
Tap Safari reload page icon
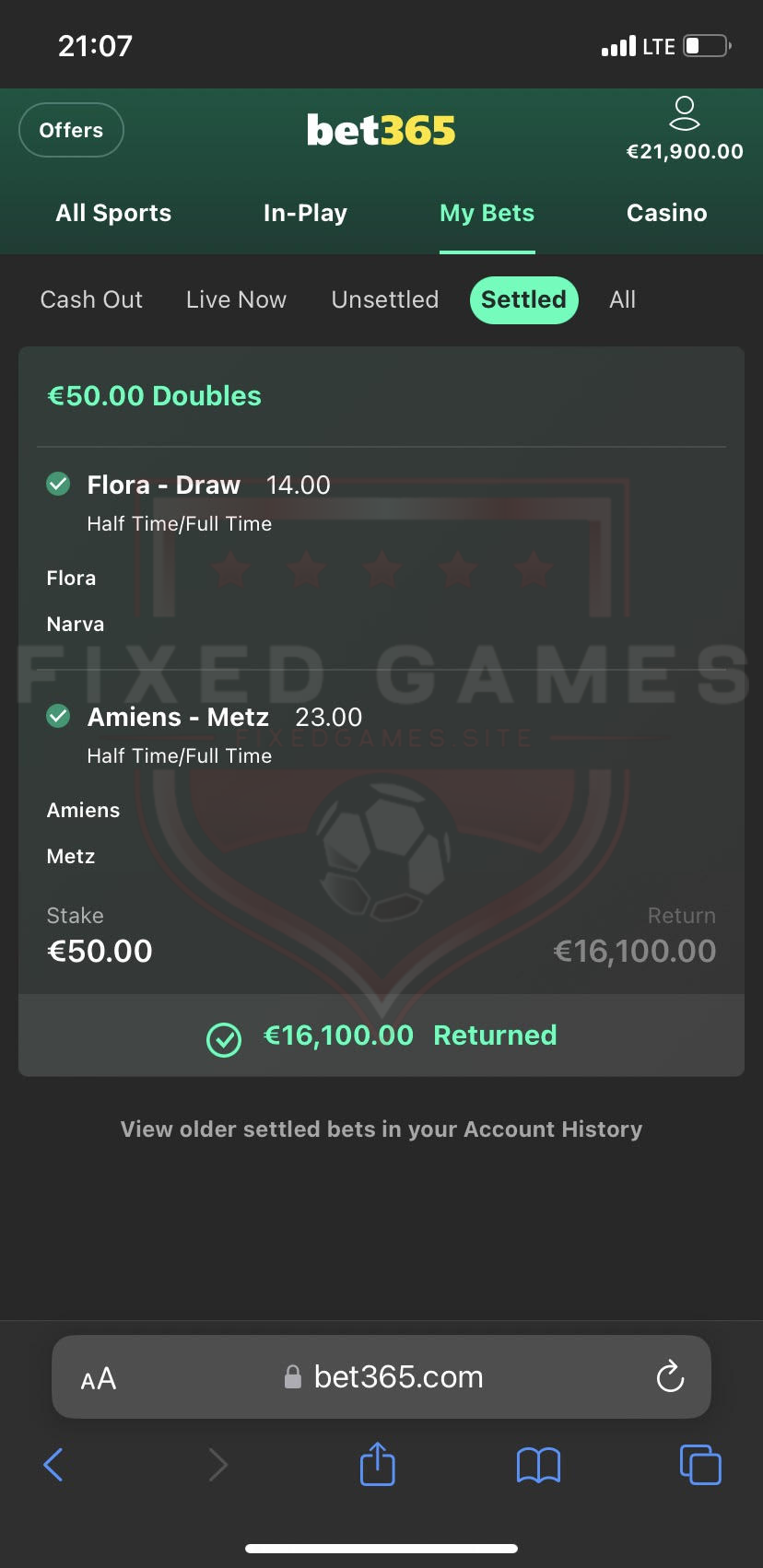(670, 1377)
